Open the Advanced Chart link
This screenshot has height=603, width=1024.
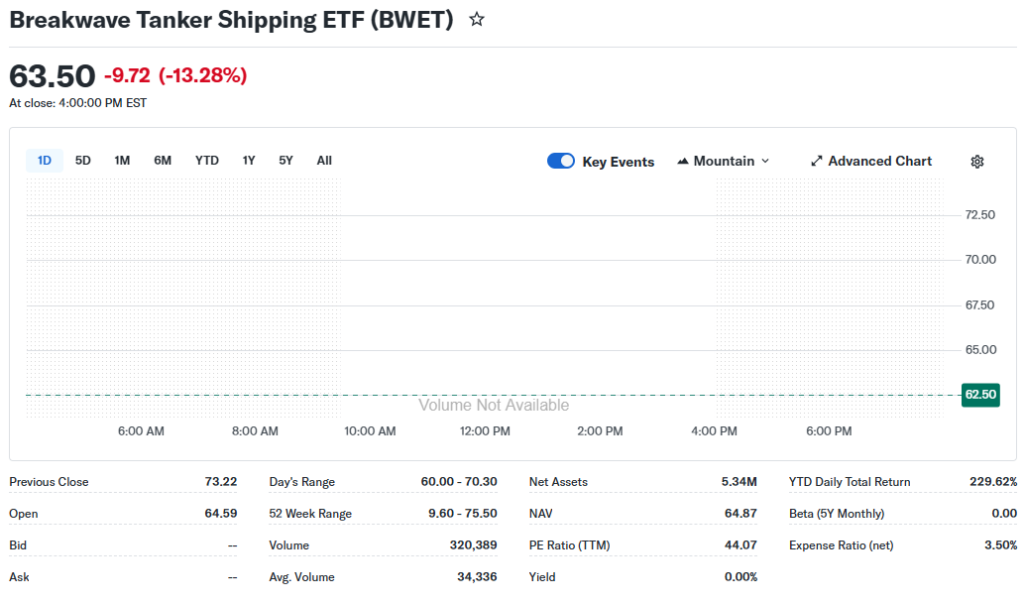pyautogui.click(x=879, y=161)
